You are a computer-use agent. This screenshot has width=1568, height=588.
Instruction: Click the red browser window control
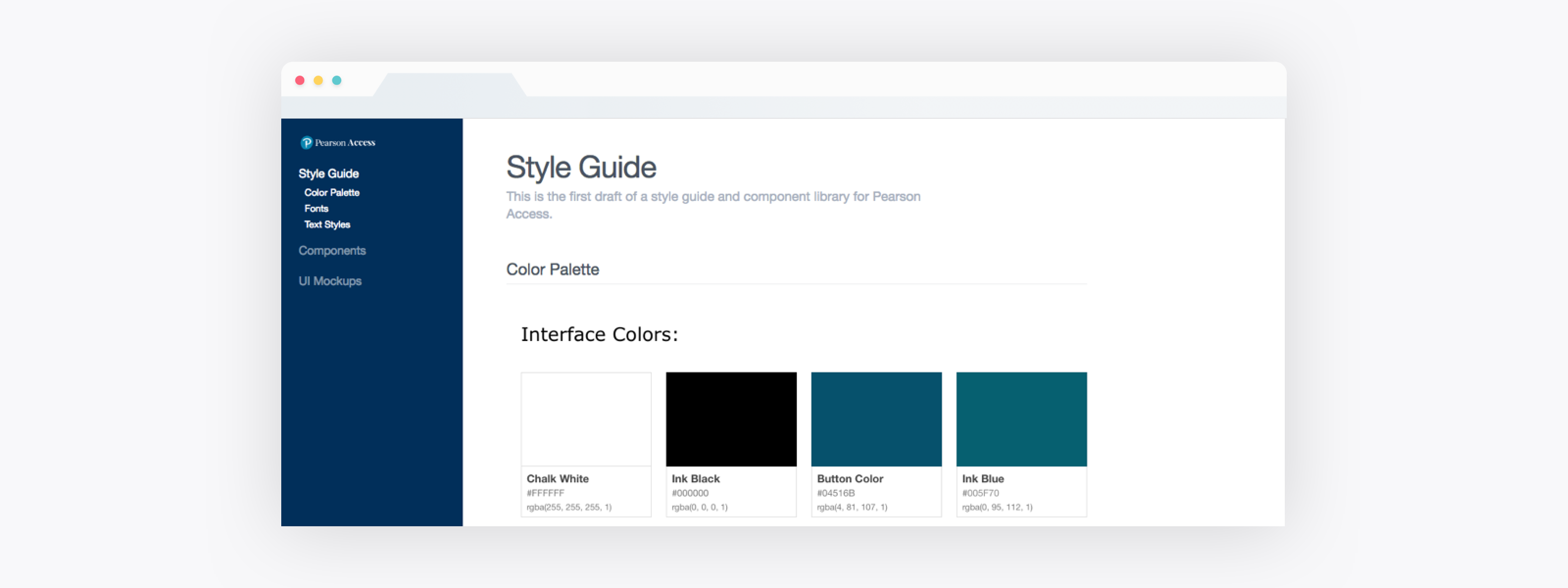(x=299, y=80)
